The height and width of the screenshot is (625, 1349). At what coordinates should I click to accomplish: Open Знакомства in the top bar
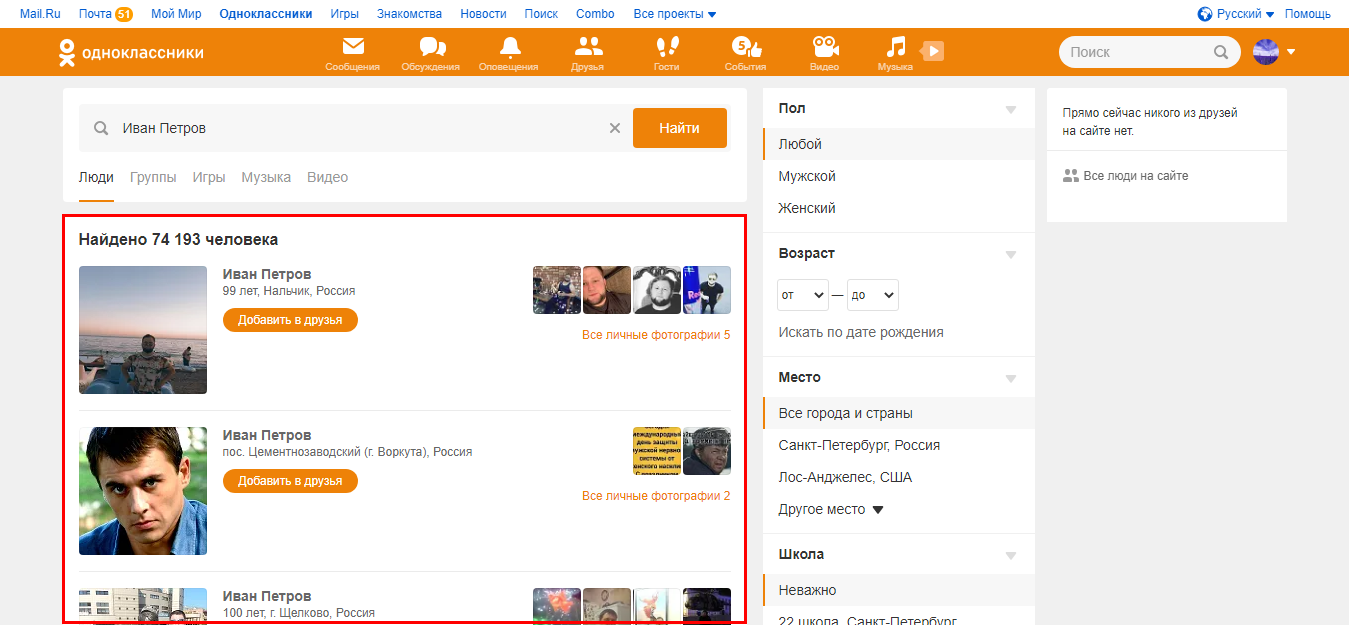pyautogui.click(x=410, y=14)
